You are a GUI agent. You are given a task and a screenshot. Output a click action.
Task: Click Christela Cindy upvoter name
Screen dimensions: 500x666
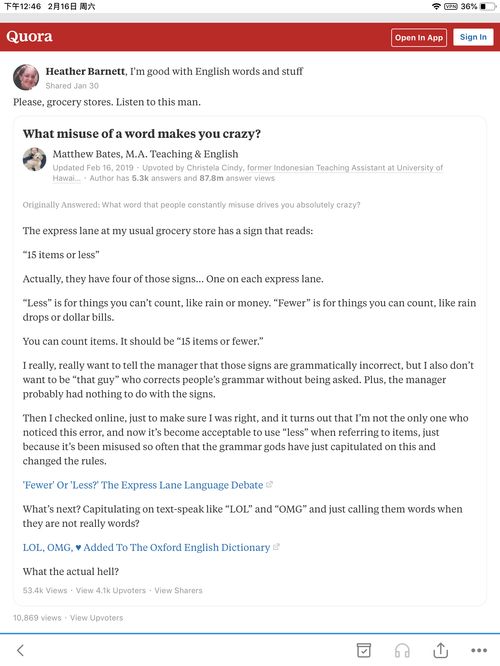pos(214,168)
